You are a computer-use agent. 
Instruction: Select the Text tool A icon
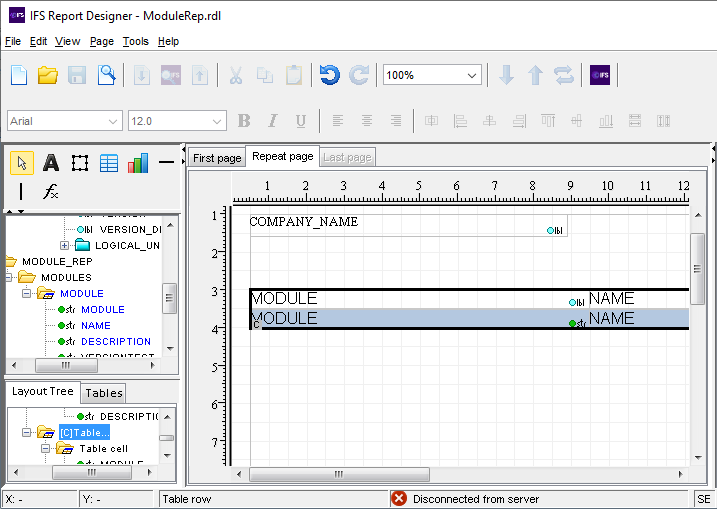51,163
